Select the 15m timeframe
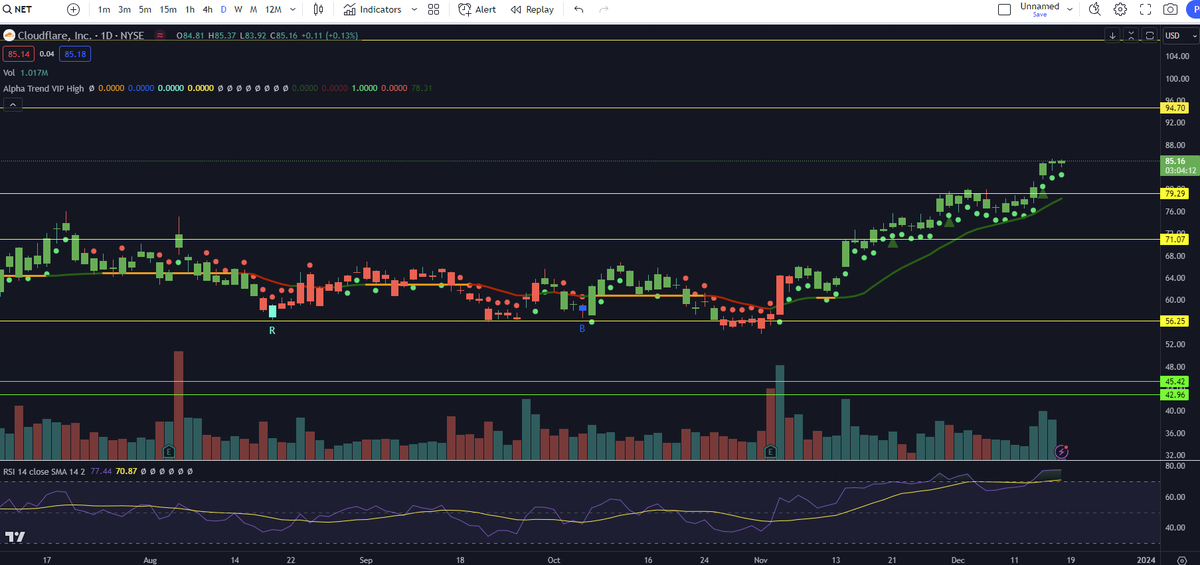Screen dimensions: 1200x565 [168, 9]
